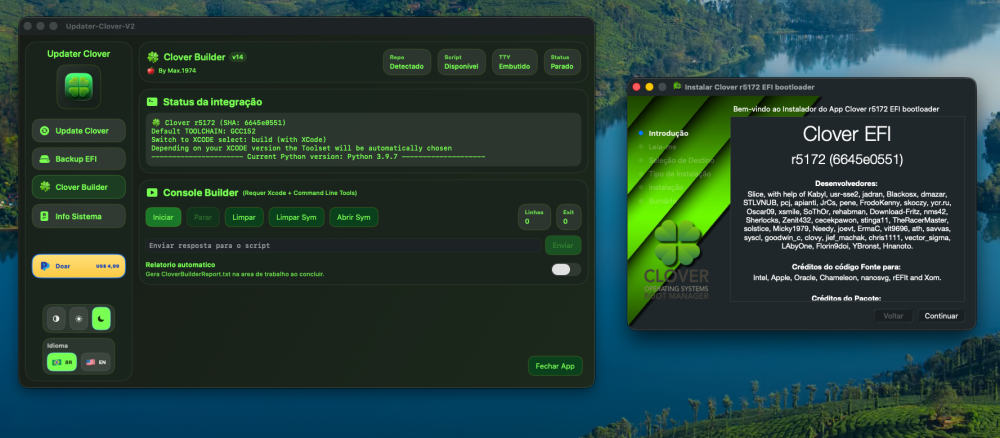Toggle the Relatorio automatico switch

[566, 270]
